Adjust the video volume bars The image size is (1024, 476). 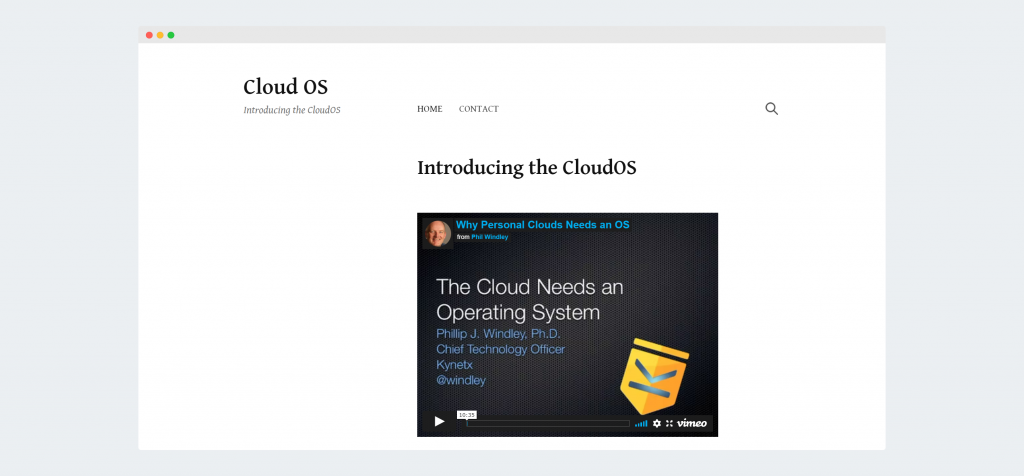641,423
